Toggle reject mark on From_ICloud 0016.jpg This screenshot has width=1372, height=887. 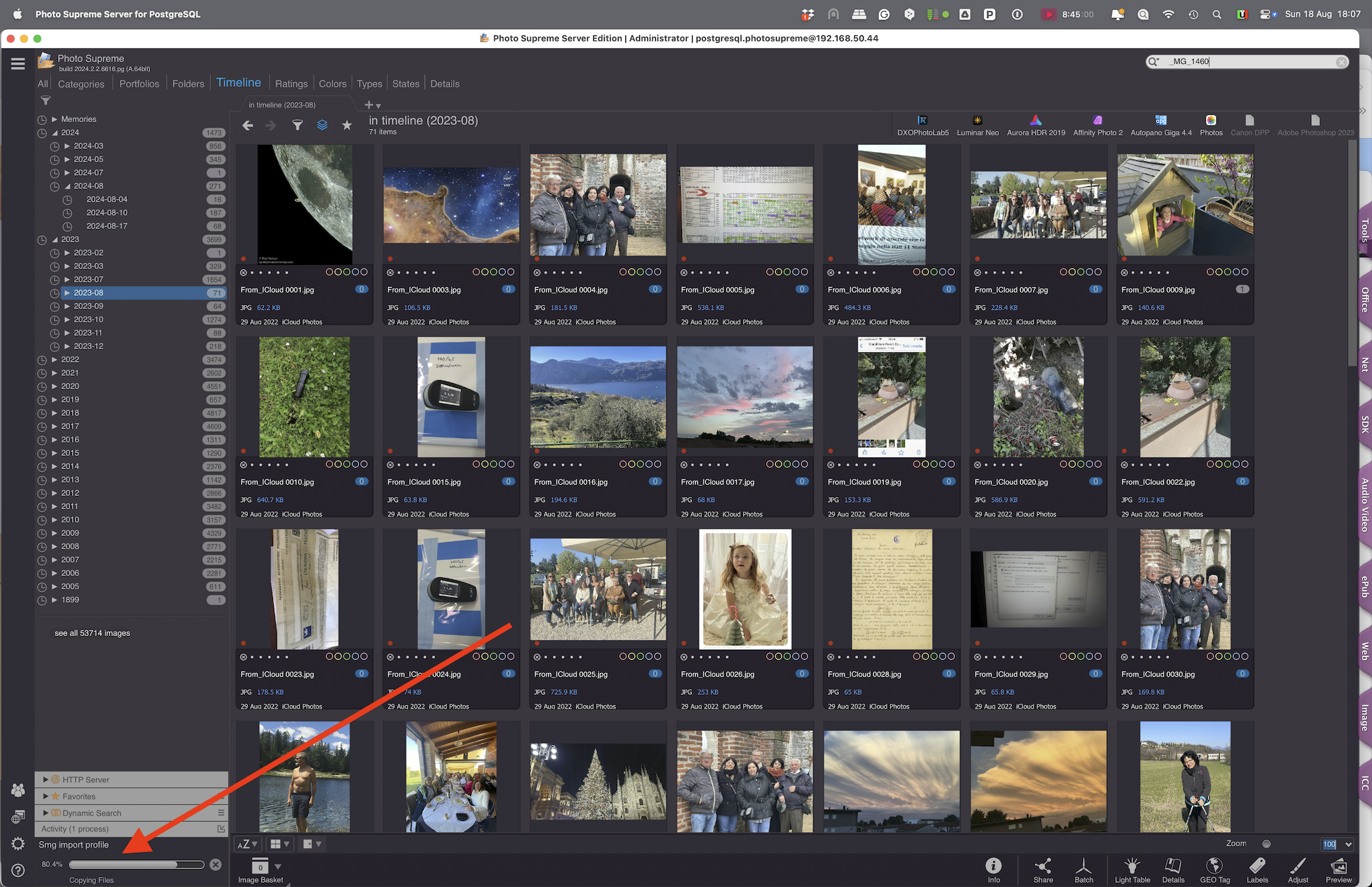537,465
